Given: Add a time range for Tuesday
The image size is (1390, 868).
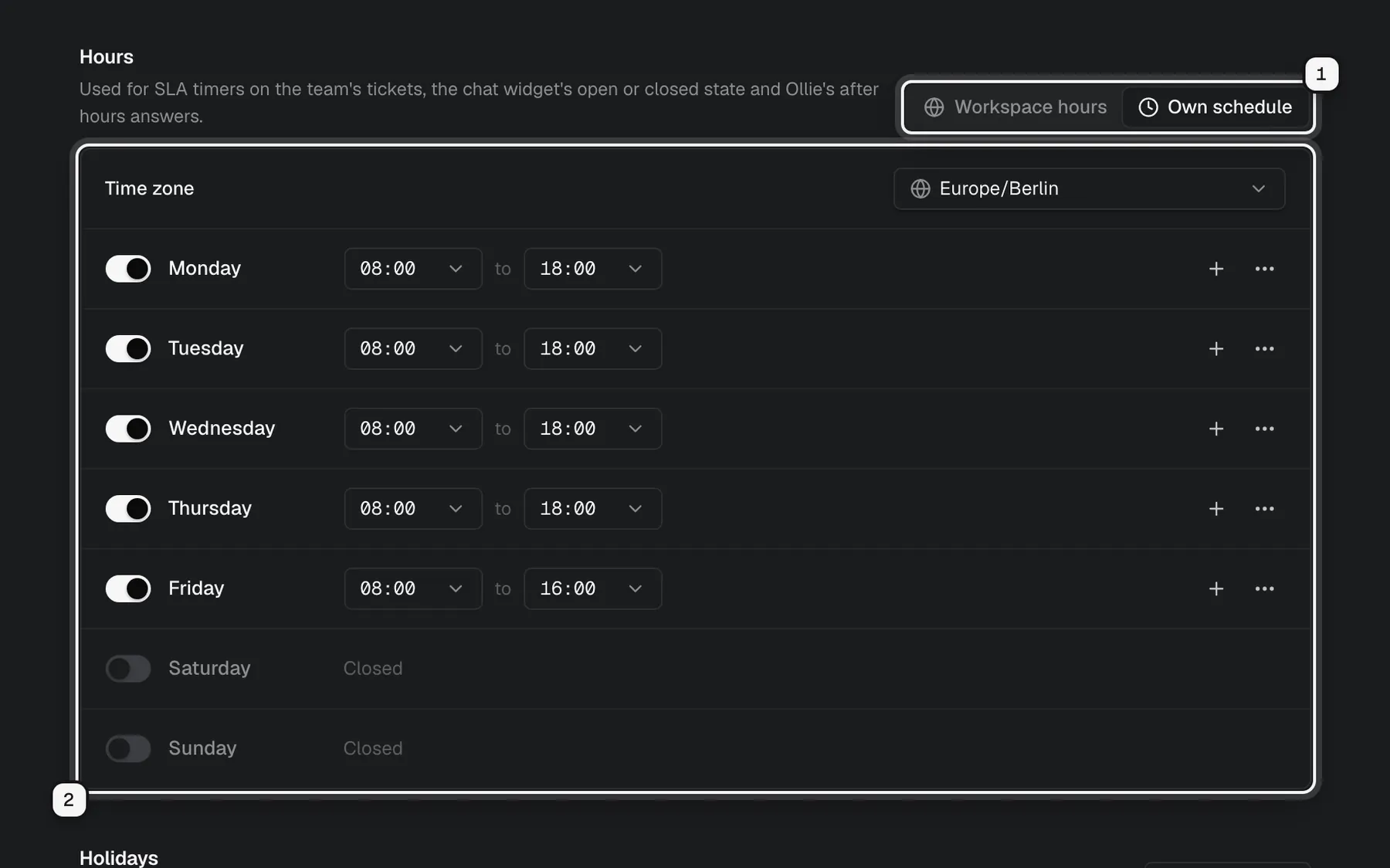Looking at the screenshot, I should (1216, 349).
